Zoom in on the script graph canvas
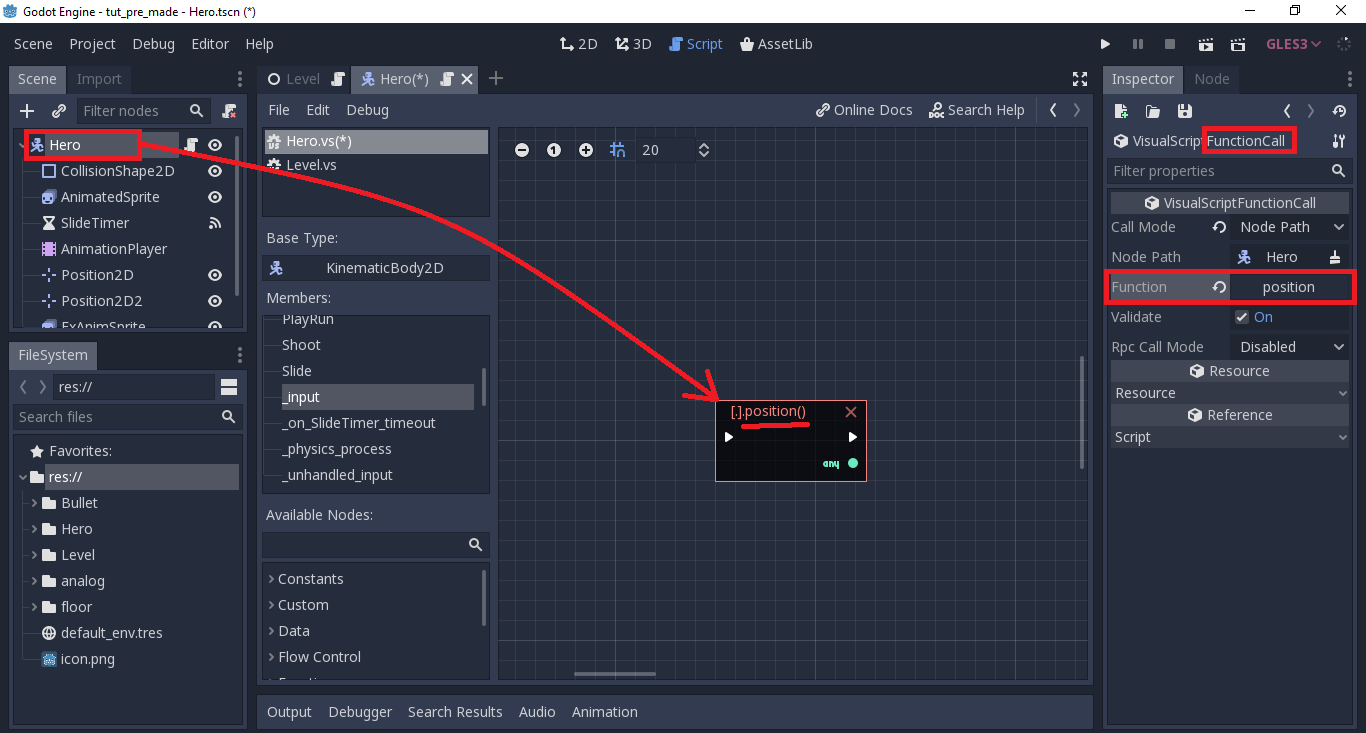 click(586, 149)
